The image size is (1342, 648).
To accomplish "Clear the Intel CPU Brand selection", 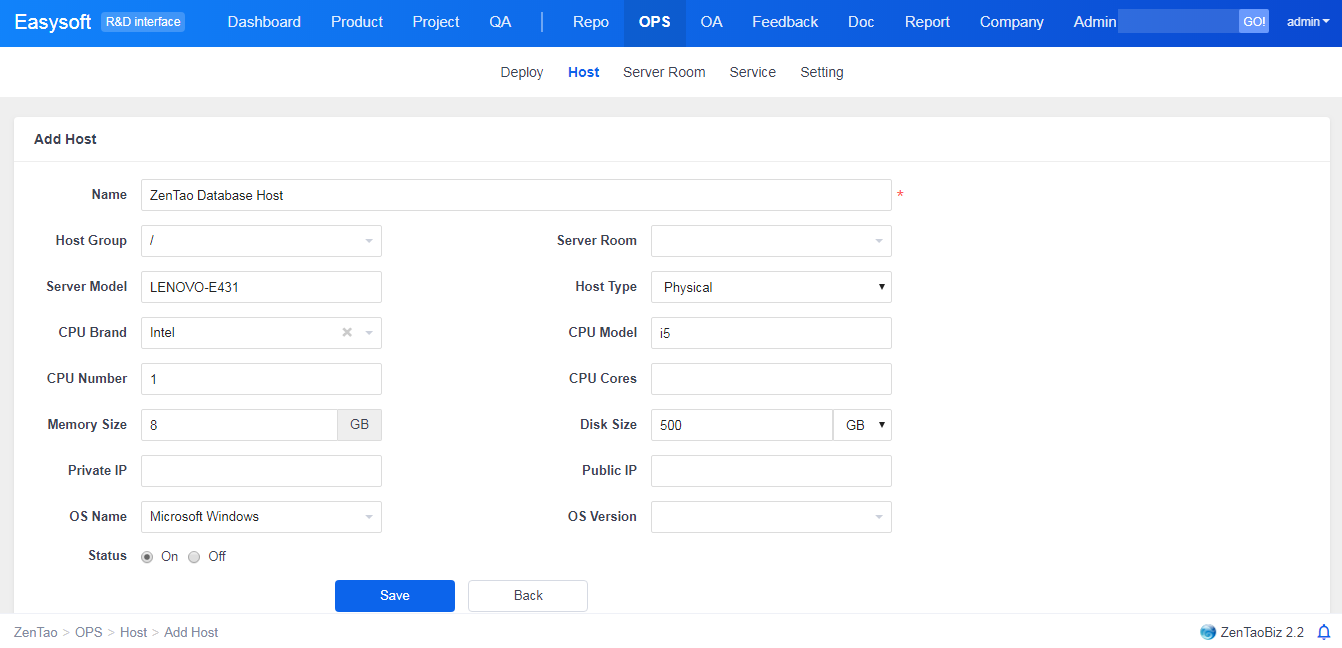I will pyautogui.click(x=347, y=333).
